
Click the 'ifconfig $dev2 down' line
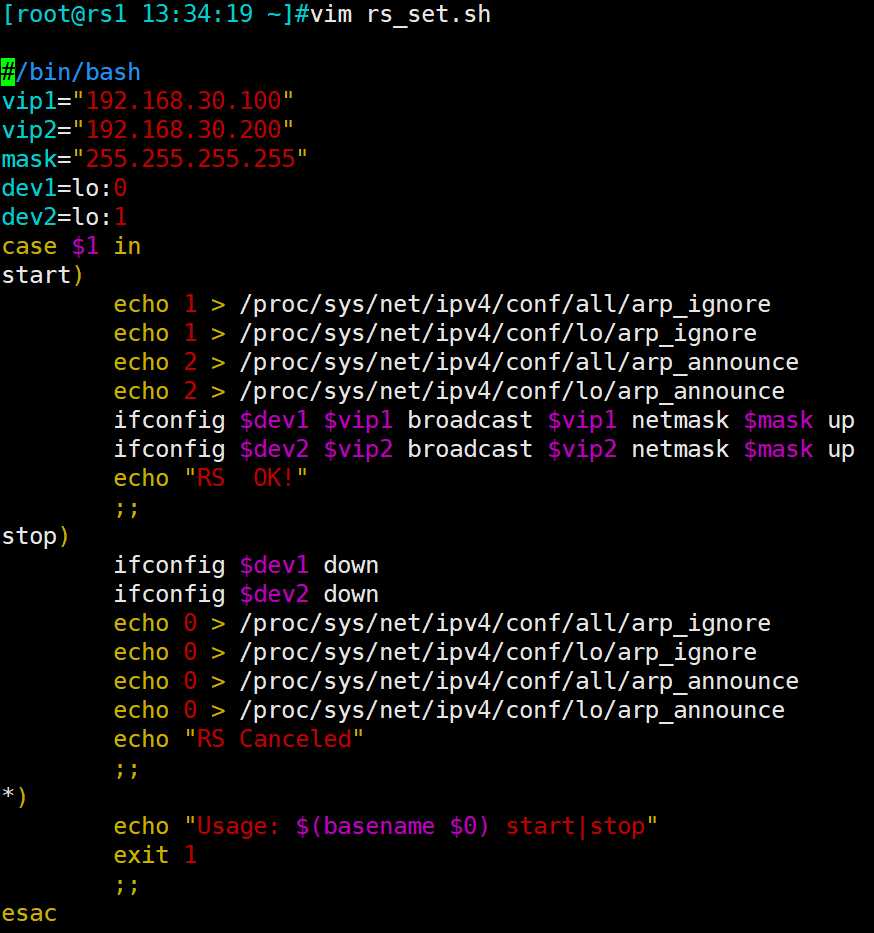click(x=246, y=594)
